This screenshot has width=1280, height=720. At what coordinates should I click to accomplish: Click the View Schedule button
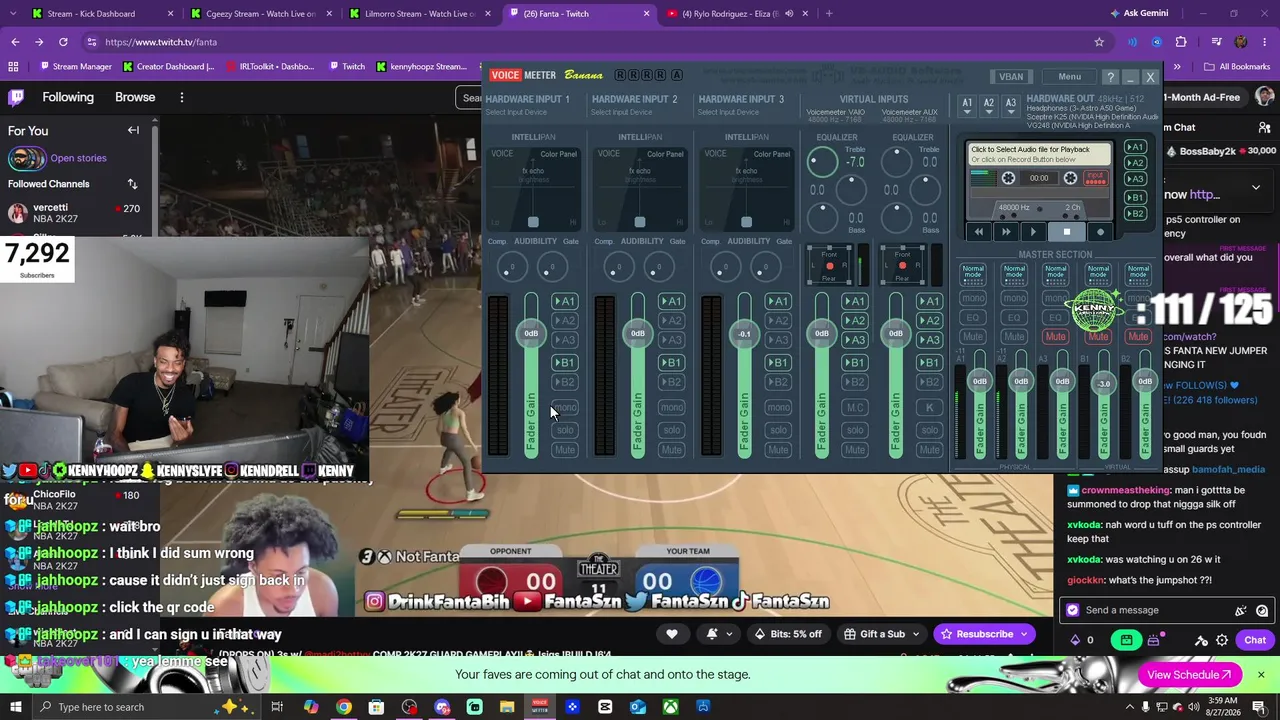tap(1190, 675)
